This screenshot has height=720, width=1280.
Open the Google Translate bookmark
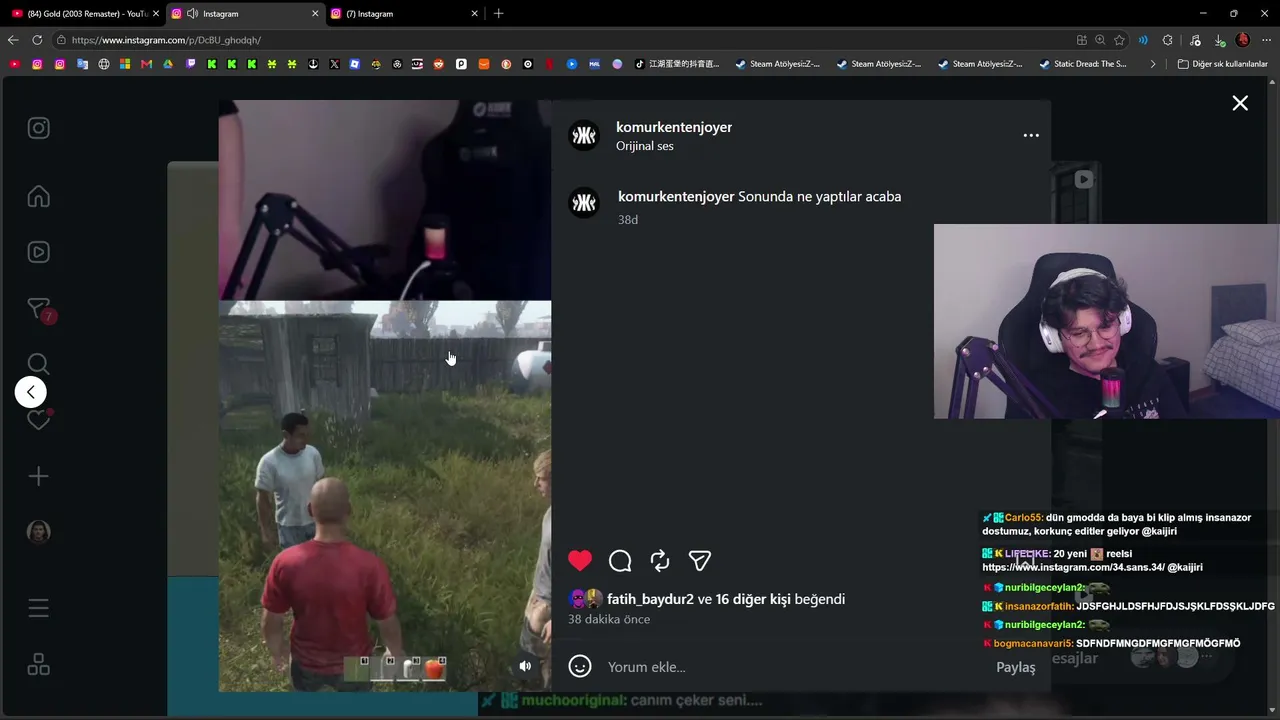pyautogui.click(x=82, y=64)
